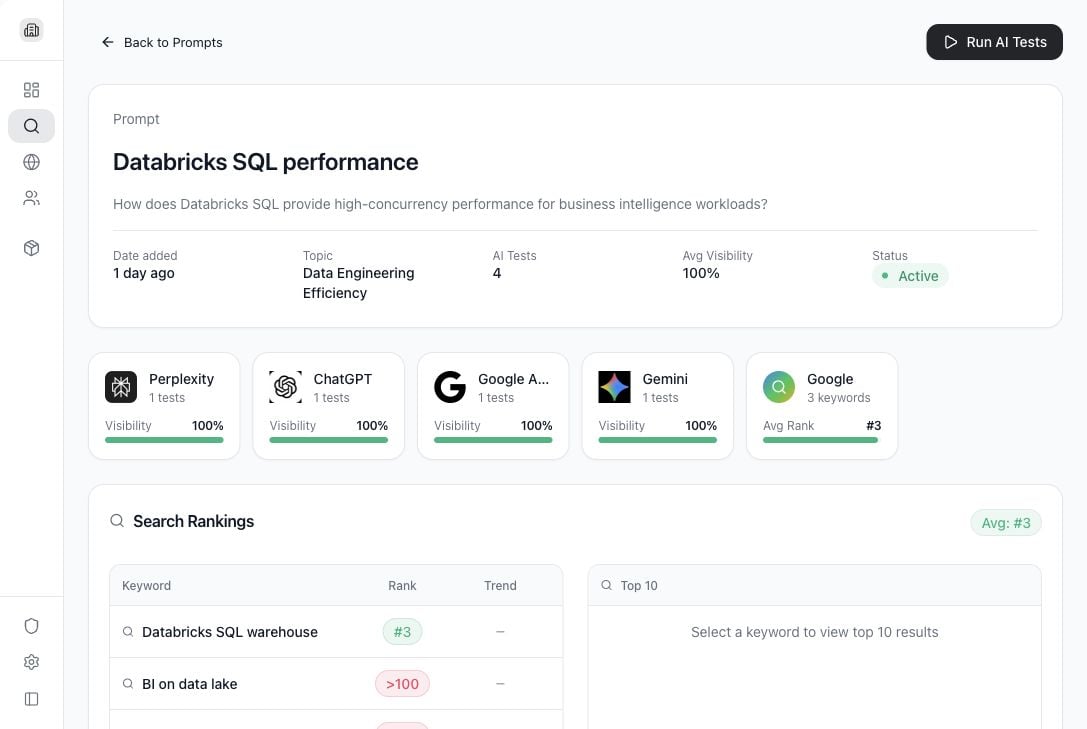
Task: Click the ChatGPT logo icon
Action: coord(285,387)
